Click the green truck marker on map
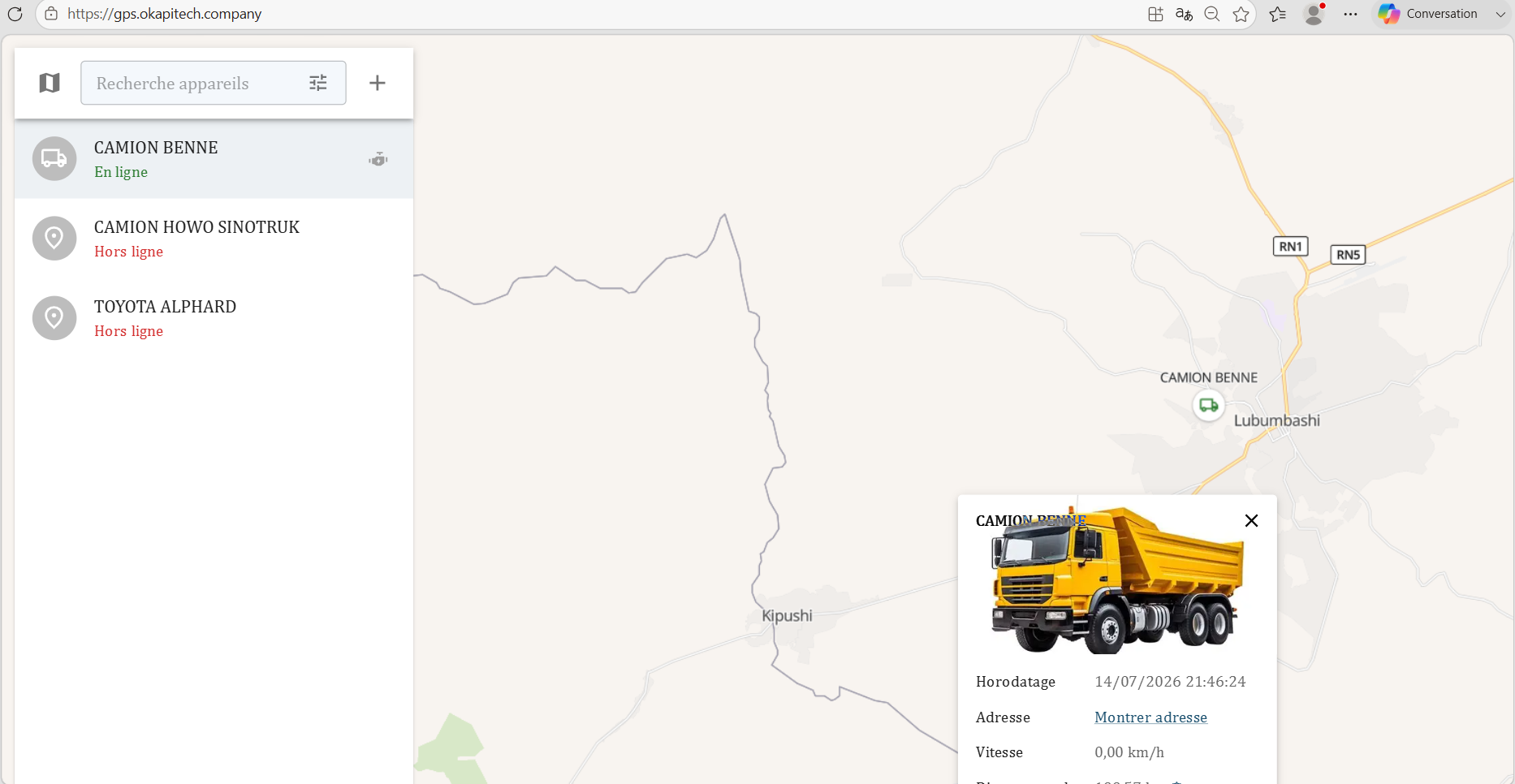 pyautogui.click(x=1209, y=405)
